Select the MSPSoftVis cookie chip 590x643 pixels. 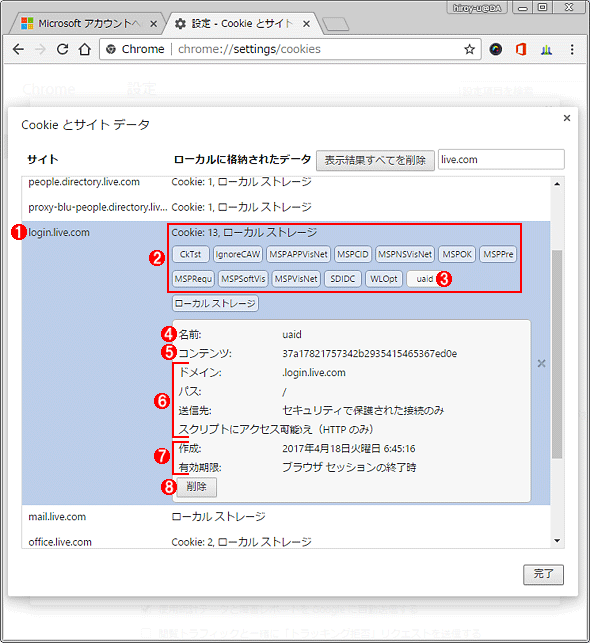pos(243,279)
